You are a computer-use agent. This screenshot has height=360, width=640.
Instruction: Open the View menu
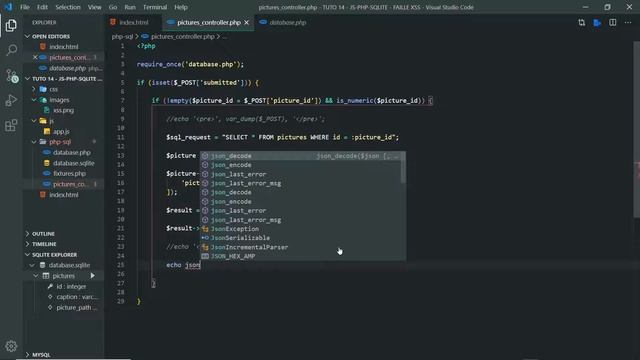click(94, 7)
